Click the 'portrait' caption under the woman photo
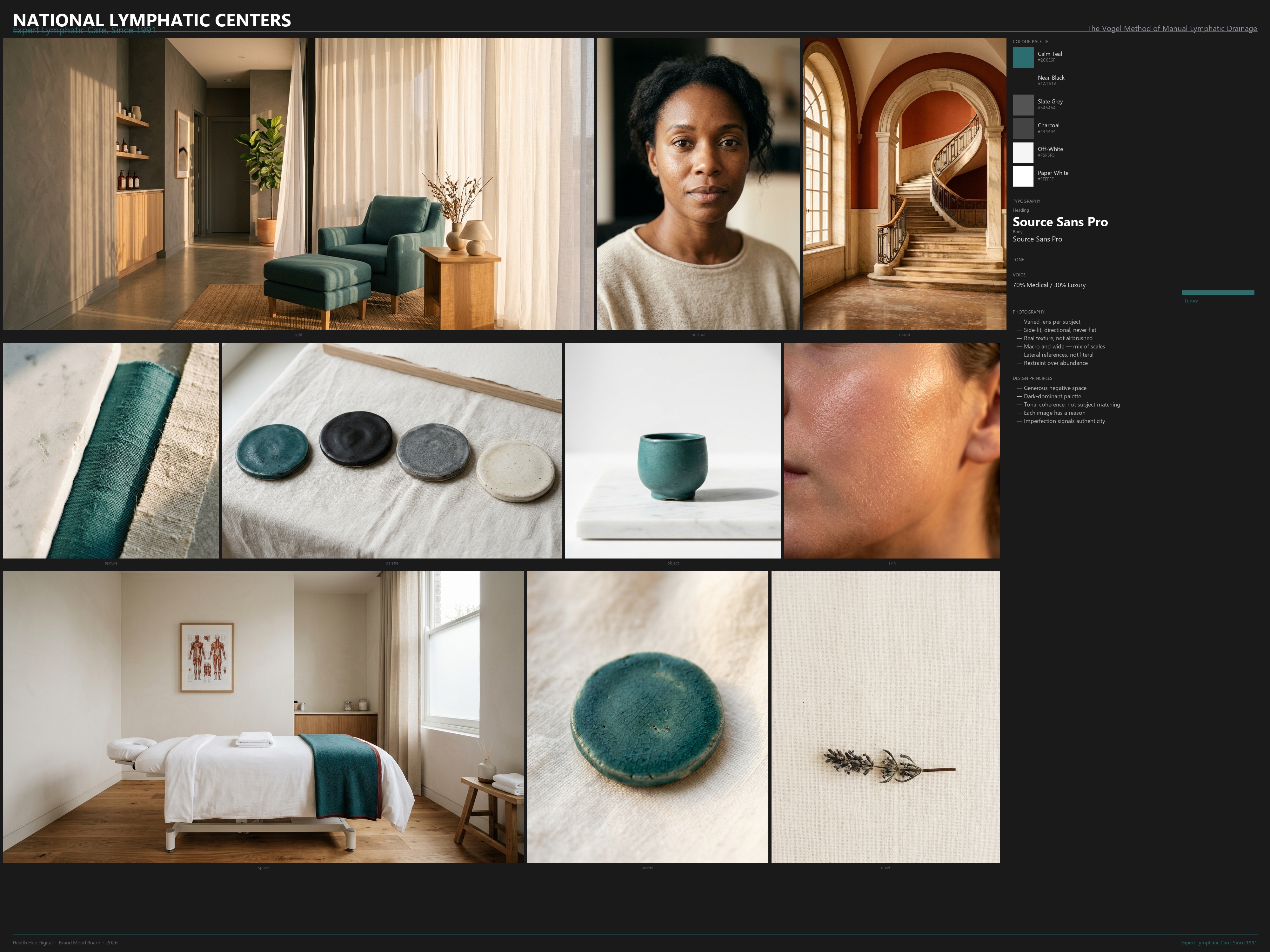Screen dimensions: 1270x952 (698, 334)
